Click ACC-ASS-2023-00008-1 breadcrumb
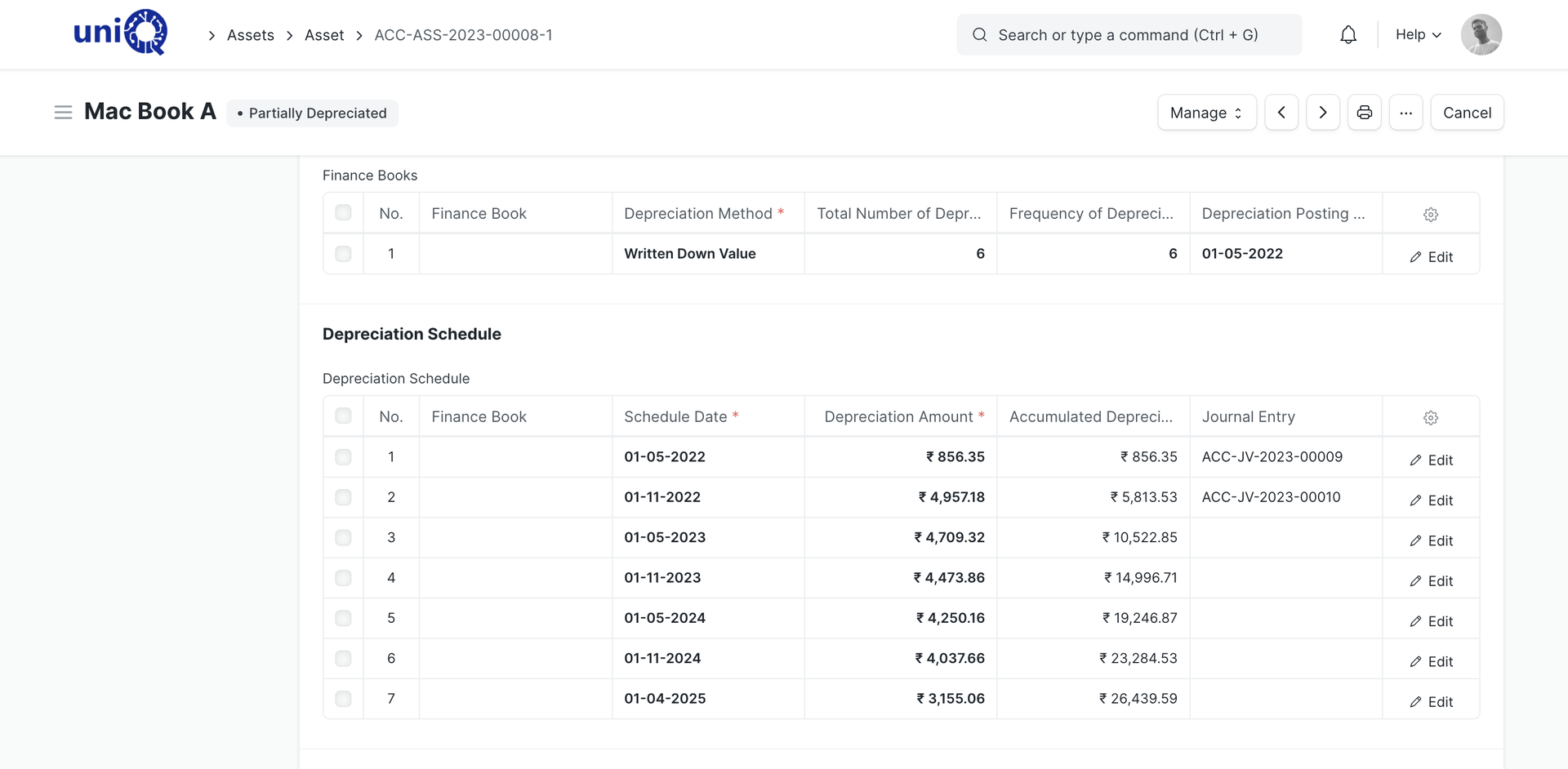The height and width of the screenshot is (769, 1568). [x=463, y=35]
